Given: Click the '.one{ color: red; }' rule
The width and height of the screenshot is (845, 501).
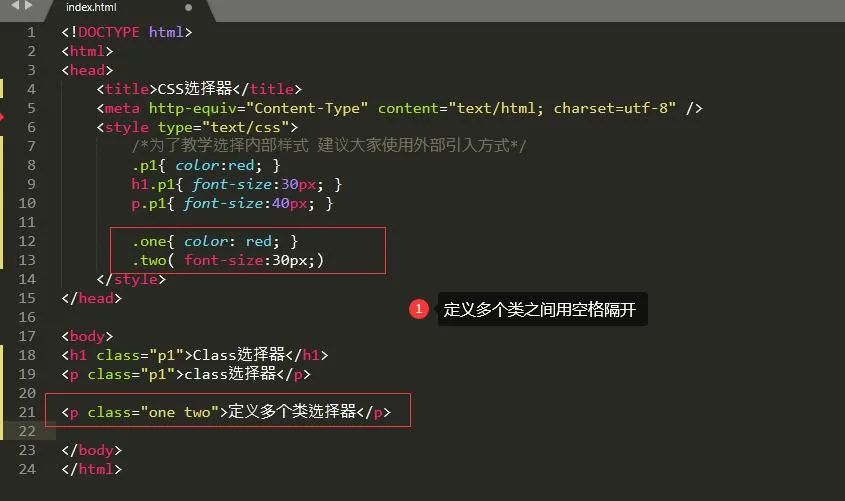Looking at the screenshot, I should click(x=215, y=241).
